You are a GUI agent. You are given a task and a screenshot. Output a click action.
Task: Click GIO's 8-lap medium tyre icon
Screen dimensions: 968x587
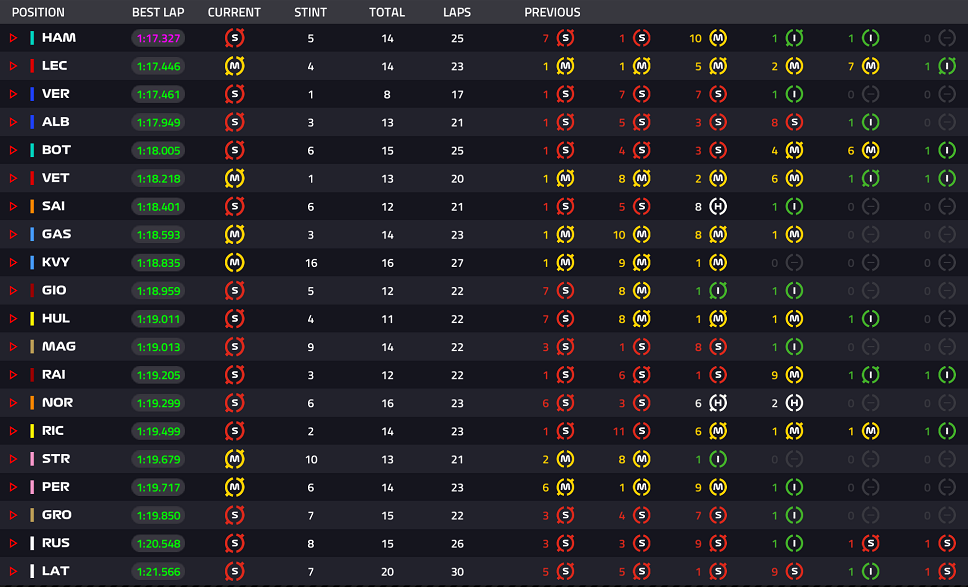pos(641,291)
